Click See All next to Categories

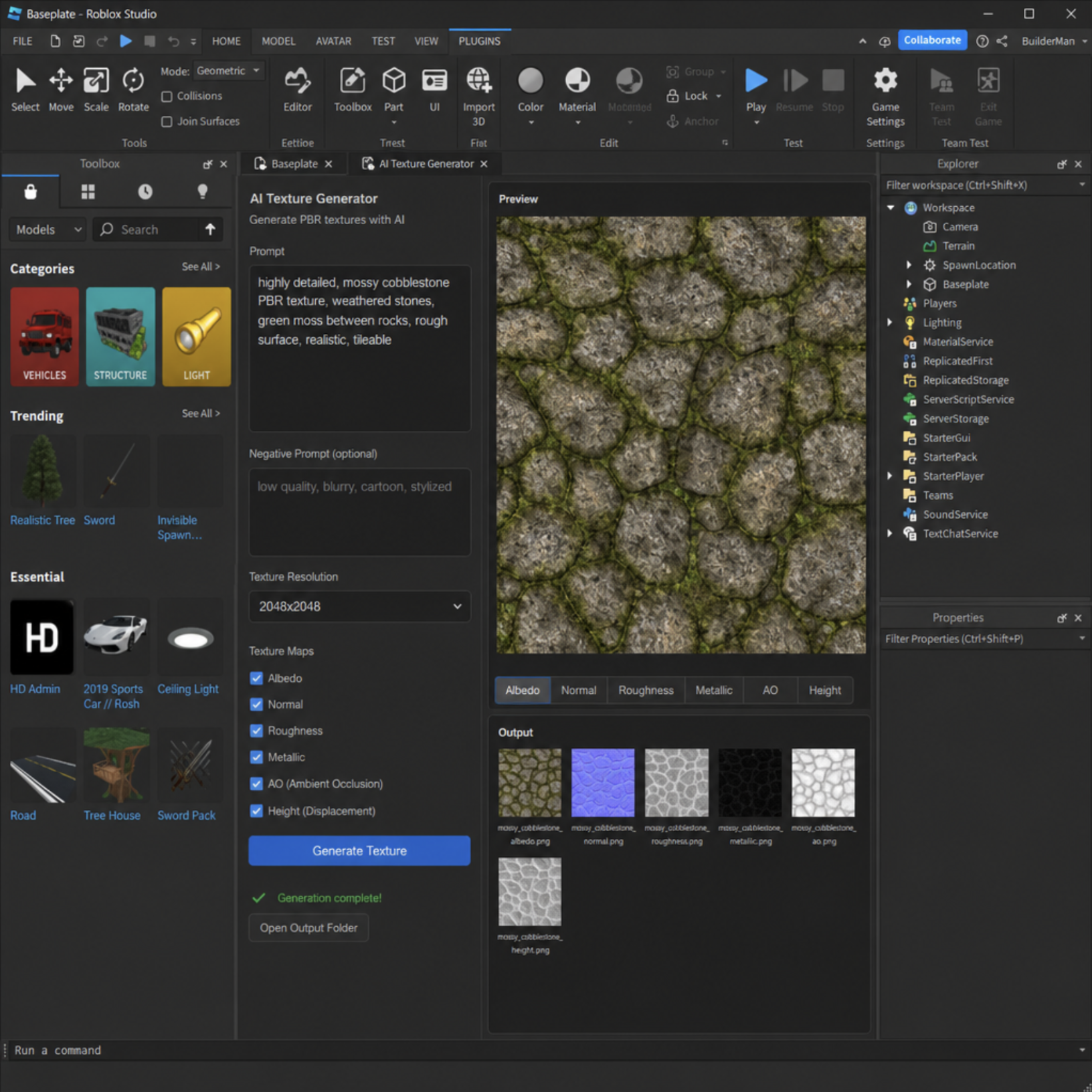tap(201, 266)
